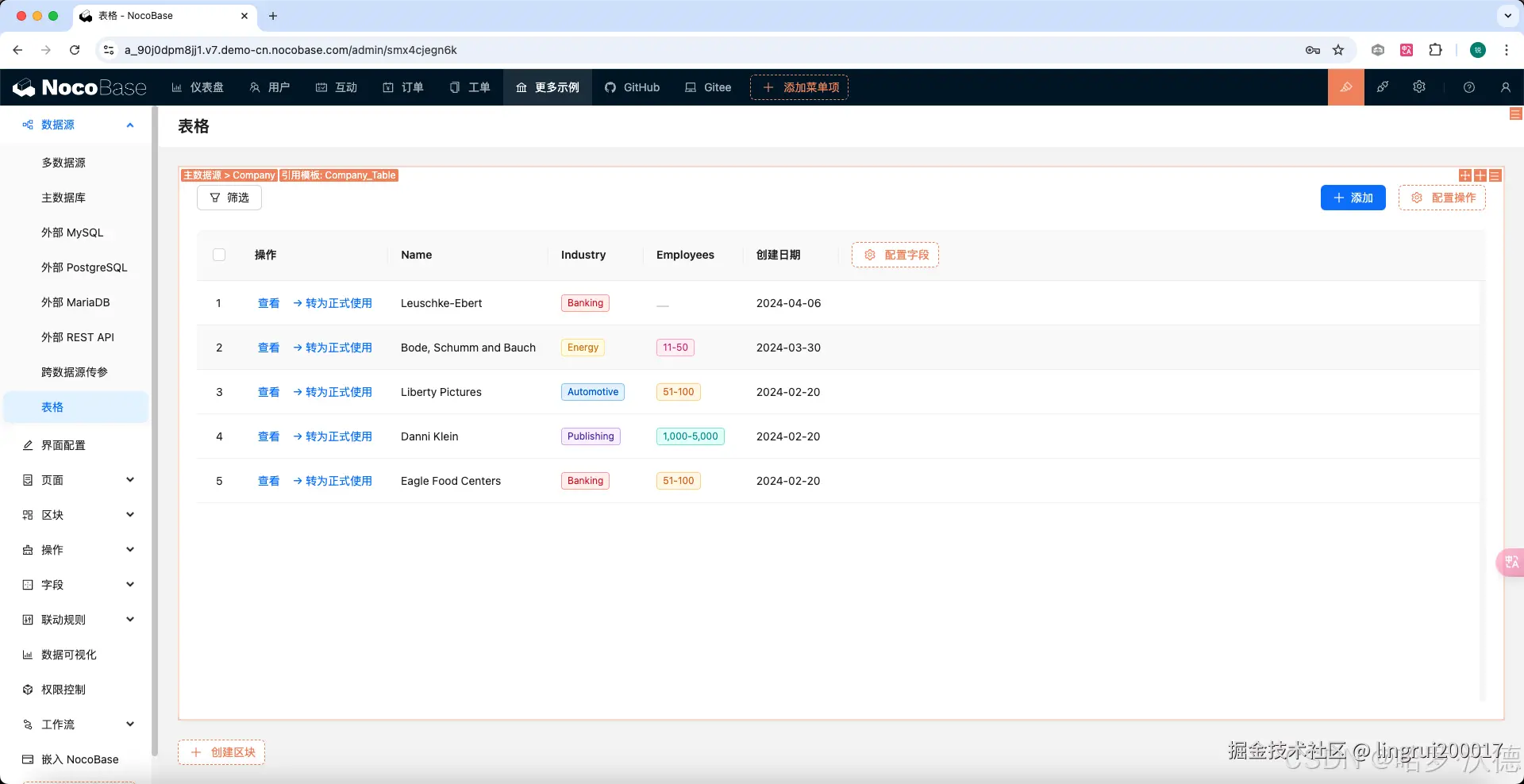1524x784 pixels.
Task: Go forward in browser history
Action: click(46, 50)
